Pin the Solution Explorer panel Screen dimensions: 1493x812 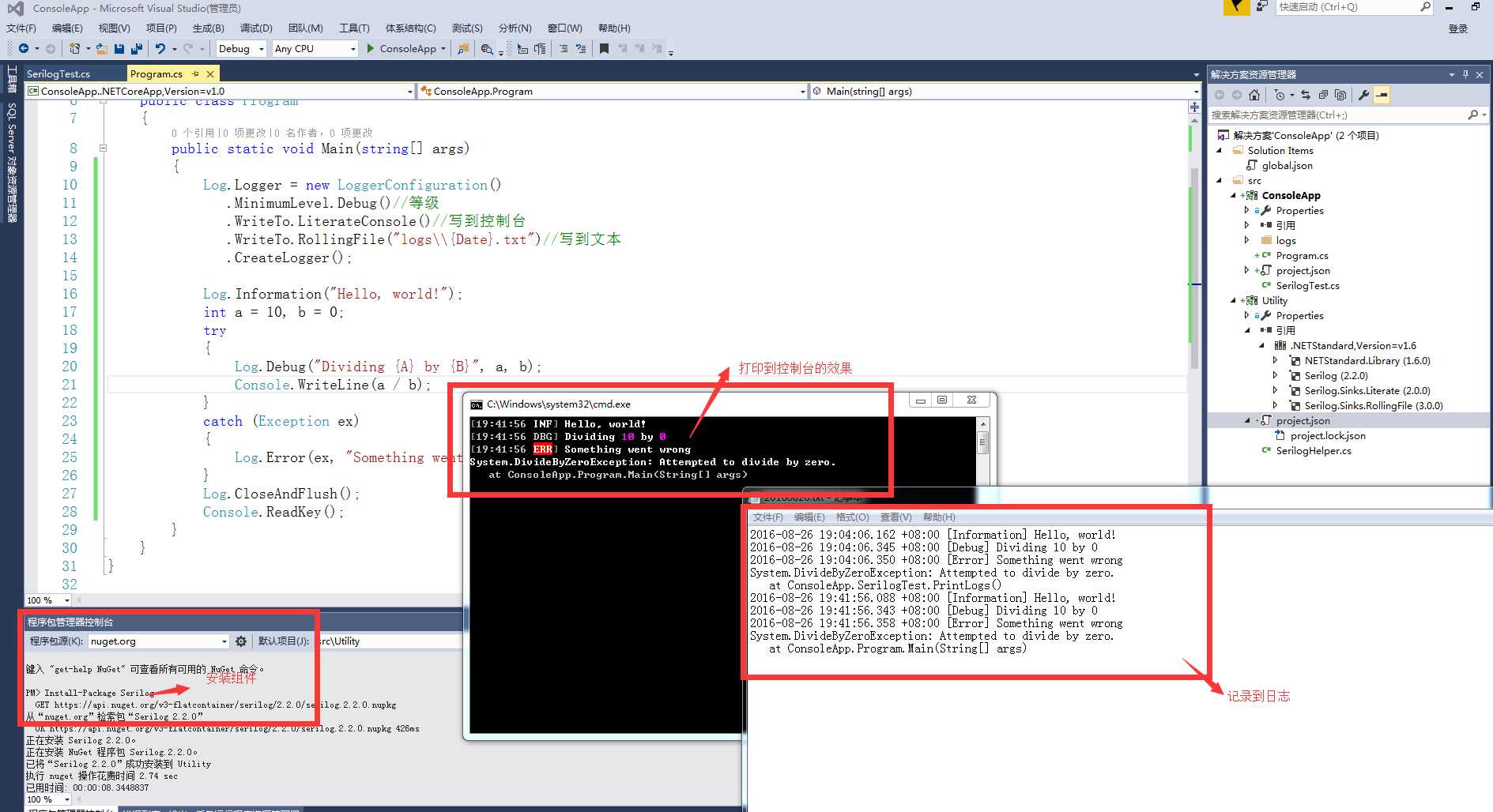pyautogui.click(x=1465, y=74)
